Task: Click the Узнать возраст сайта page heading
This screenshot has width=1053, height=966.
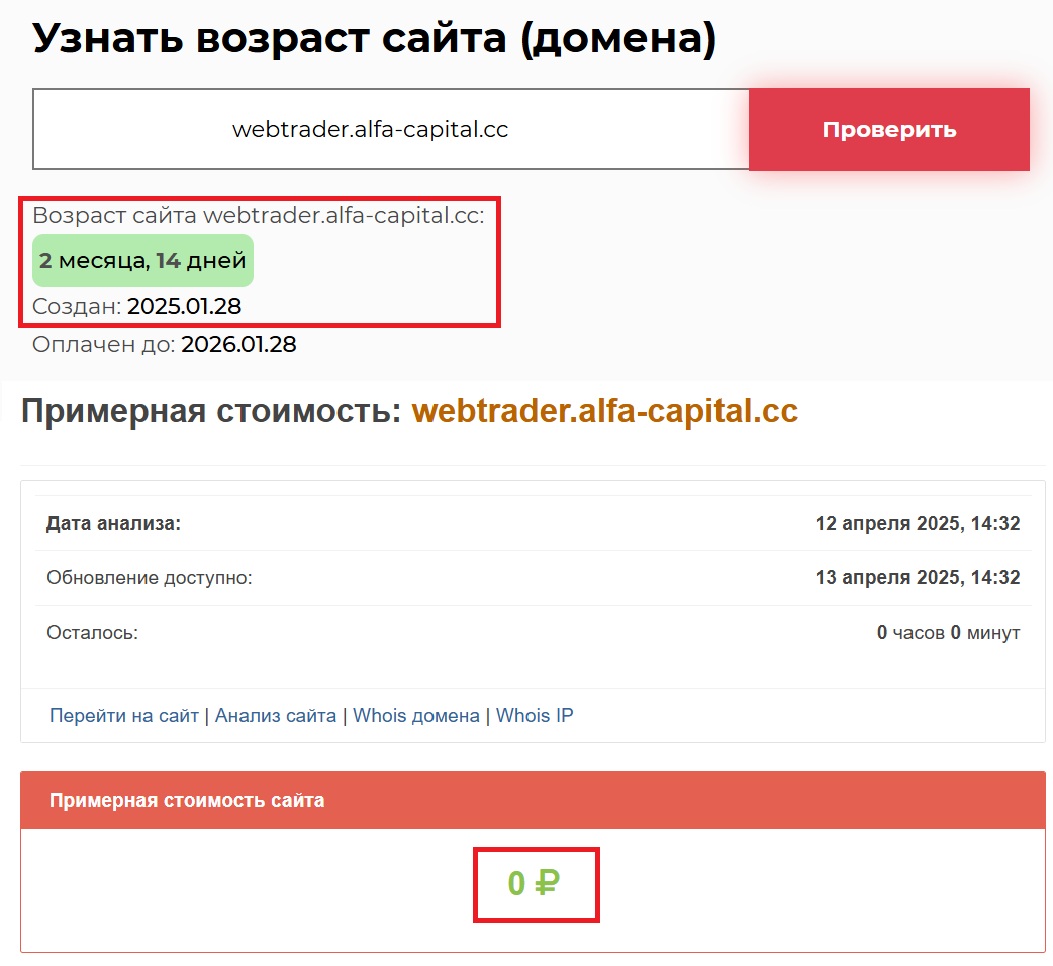Action: click(374, 38)
